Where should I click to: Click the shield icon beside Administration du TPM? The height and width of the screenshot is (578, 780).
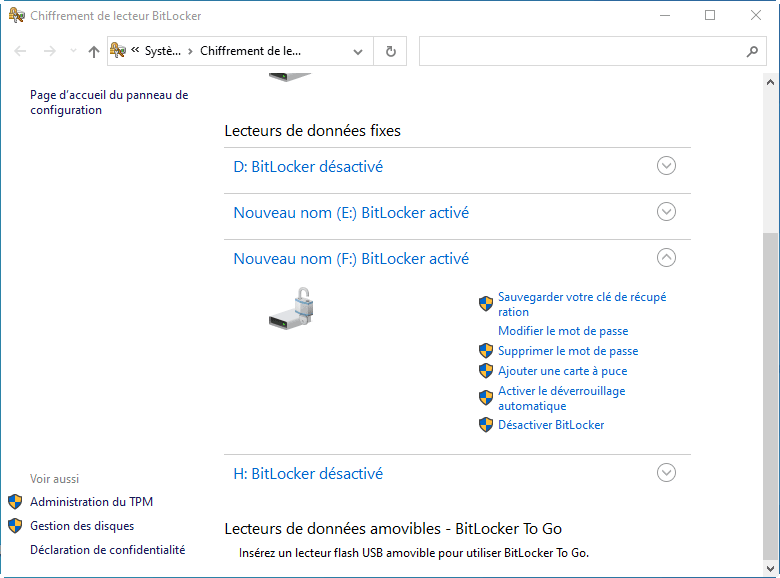15,502
